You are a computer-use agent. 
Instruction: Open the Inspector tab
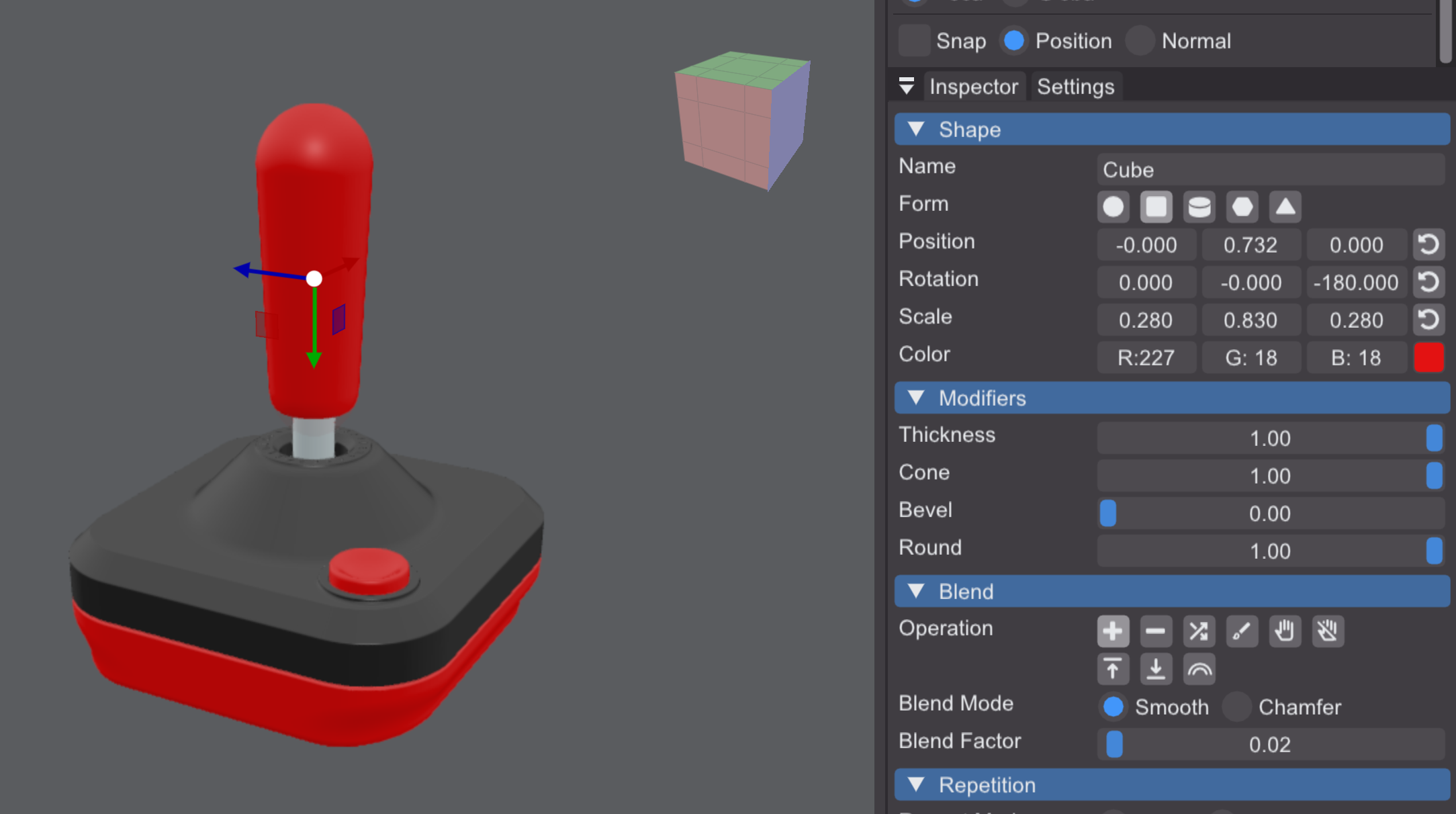click(x=973, y=87)
